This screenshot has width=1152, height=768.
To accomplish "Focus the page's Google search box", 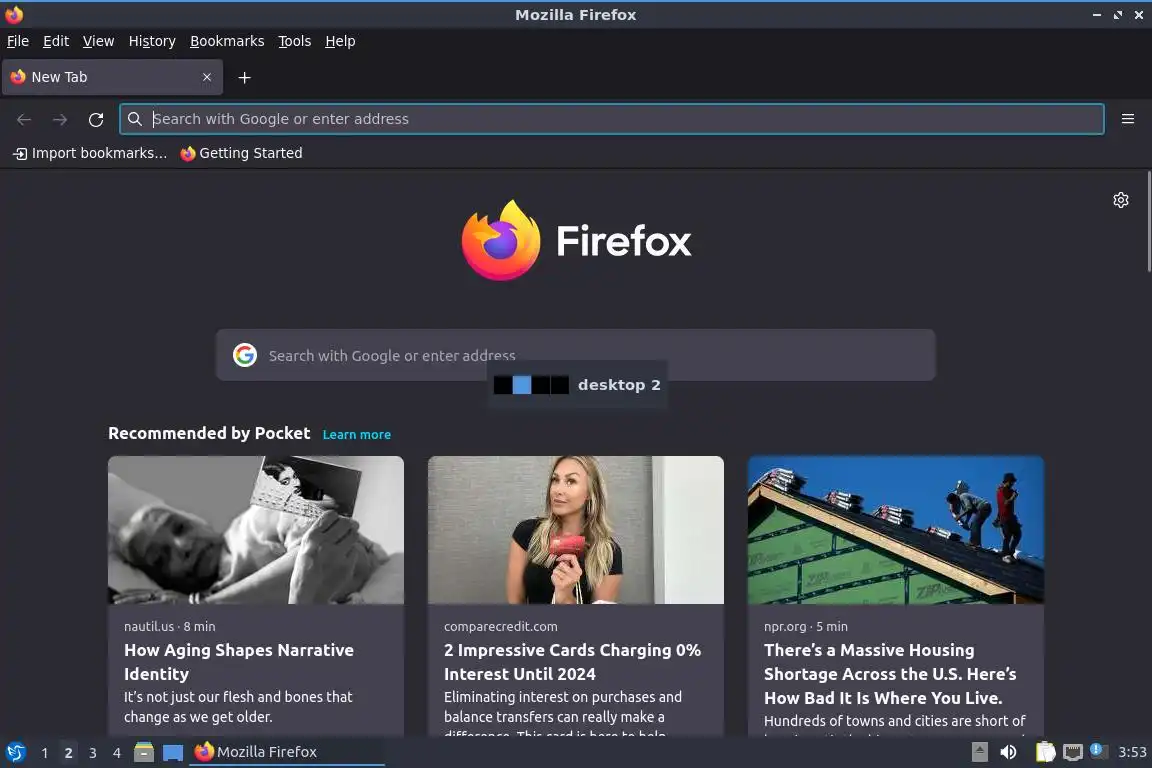I will [575, 355].
